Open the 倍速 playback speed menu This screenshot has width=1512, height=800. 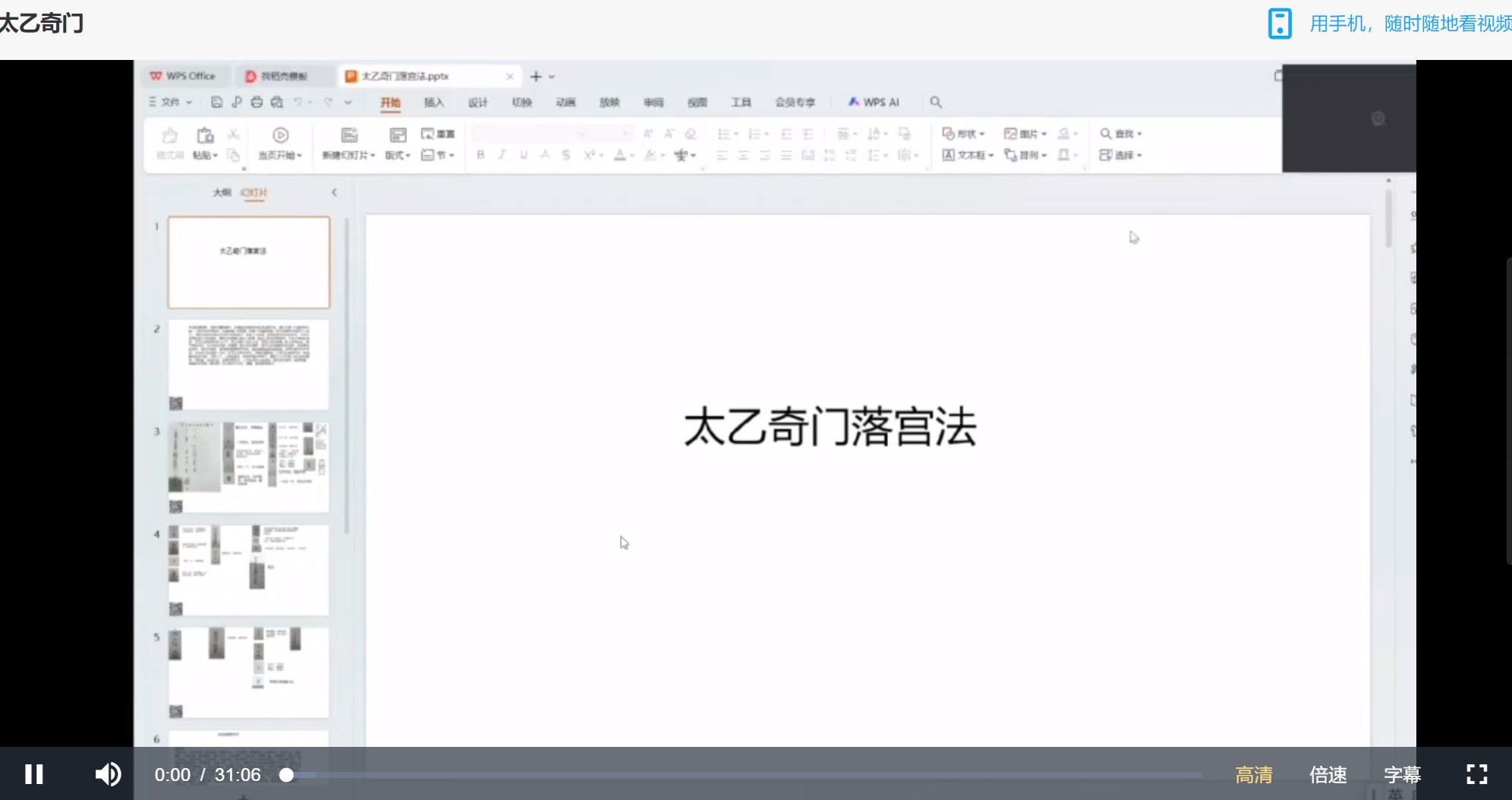tap(1328, 774)
